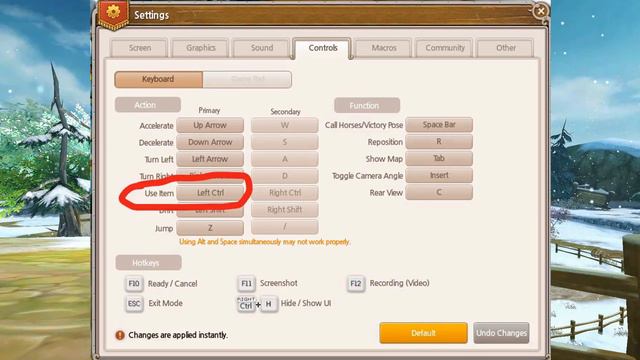Click the H key icon for Hide/Show UI
Viewport: 640px width, 360px height.
pyautogui.click(x=269, y=304)
